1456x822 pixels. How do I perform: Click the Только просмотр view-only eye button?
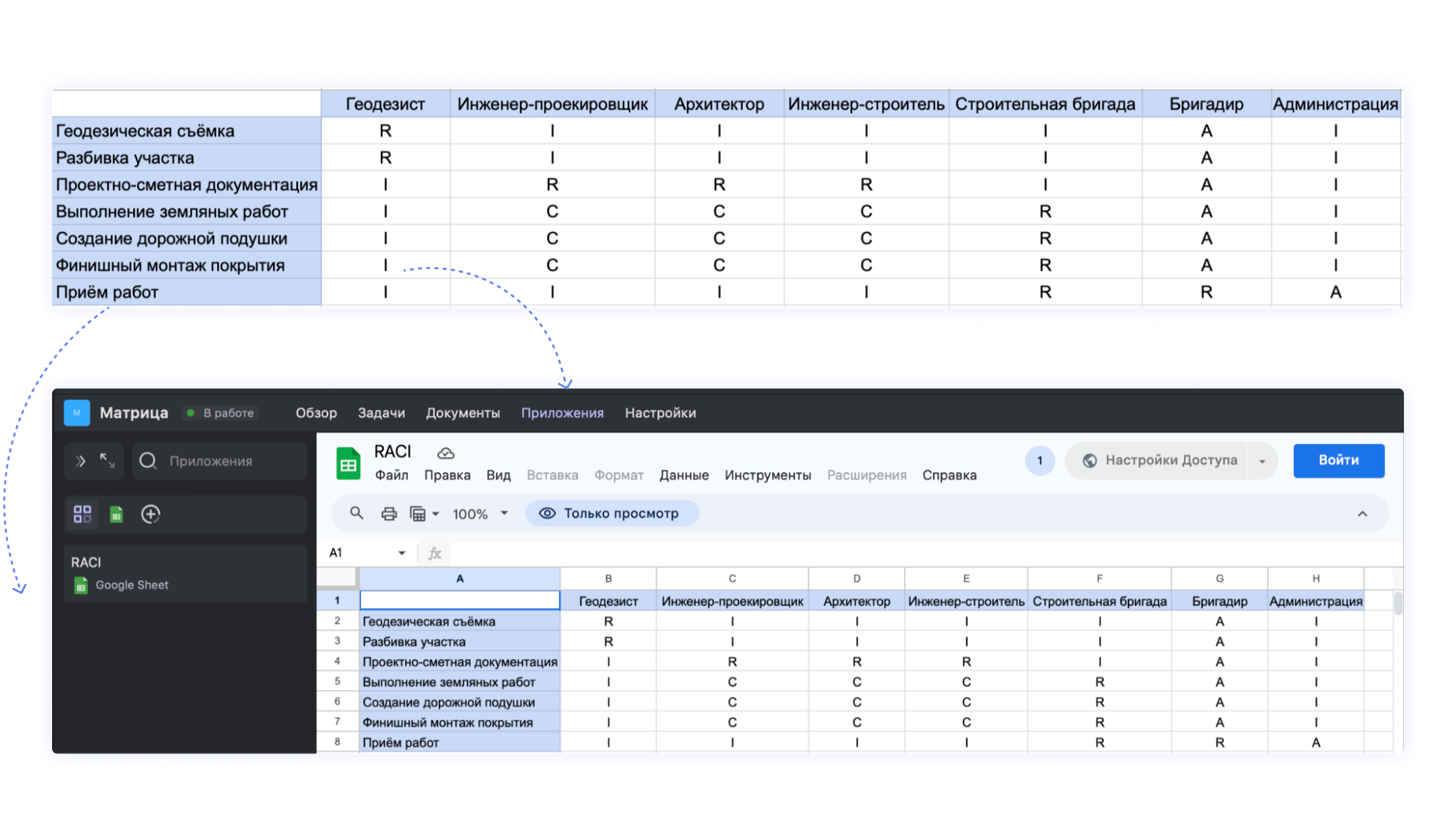click(x=611, y=513)
